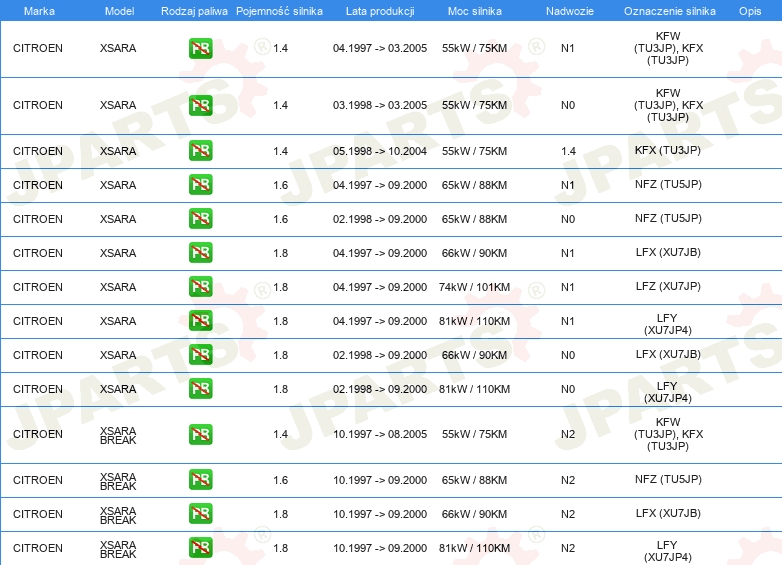Click fuel icon in XSARA BREAK 1.4 row
This screenshot has width=782, height=565.
200,434
